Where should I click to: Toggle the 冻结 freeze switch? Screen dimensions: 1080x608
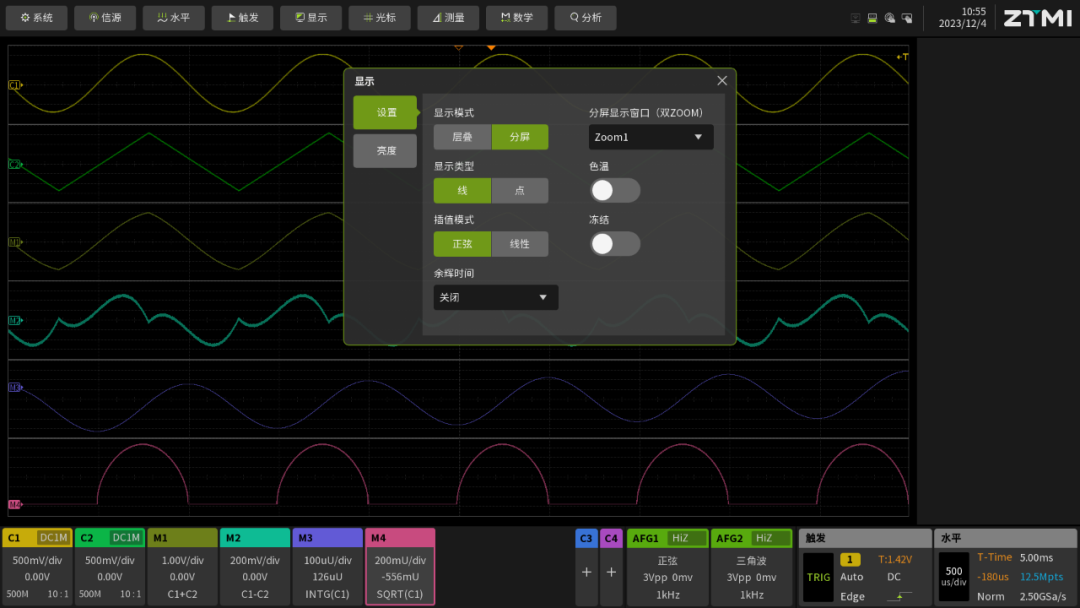point(614,244)
